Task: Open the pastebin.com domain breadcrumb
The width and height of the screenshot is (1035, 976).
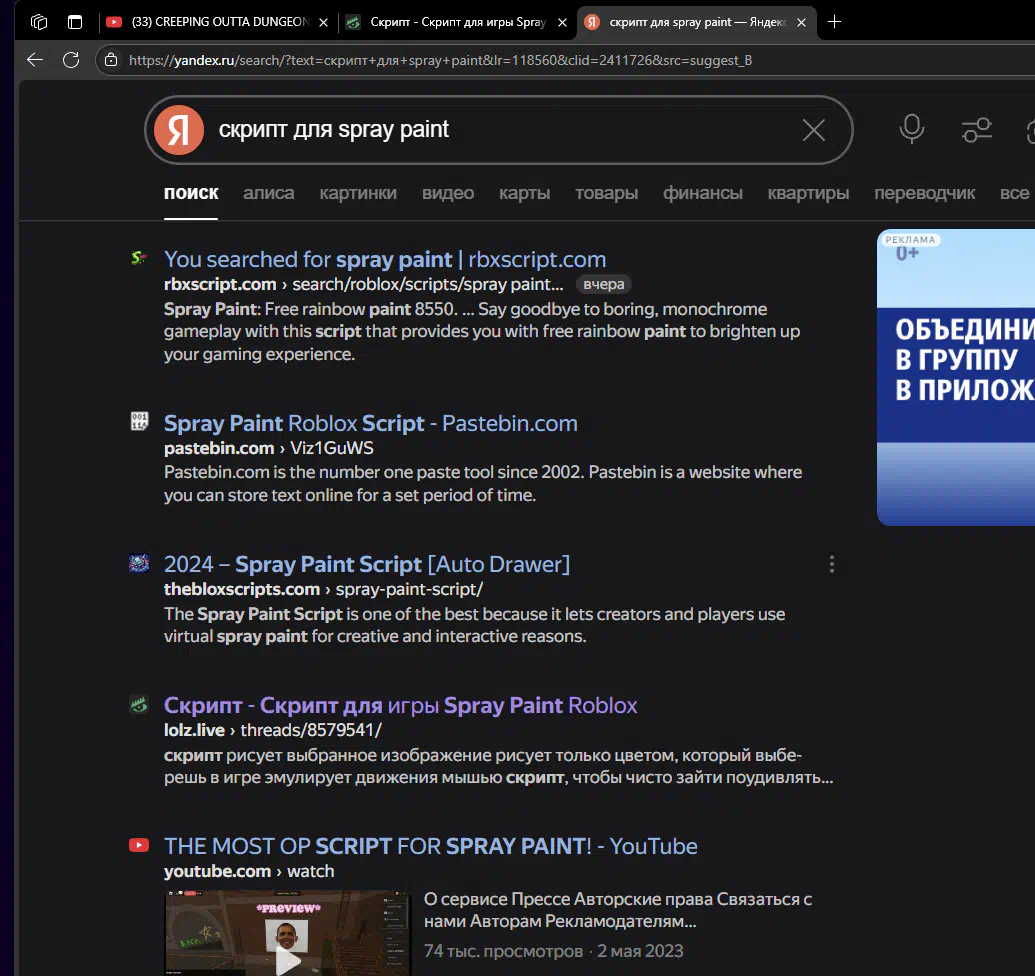Action: coord(218,448)
